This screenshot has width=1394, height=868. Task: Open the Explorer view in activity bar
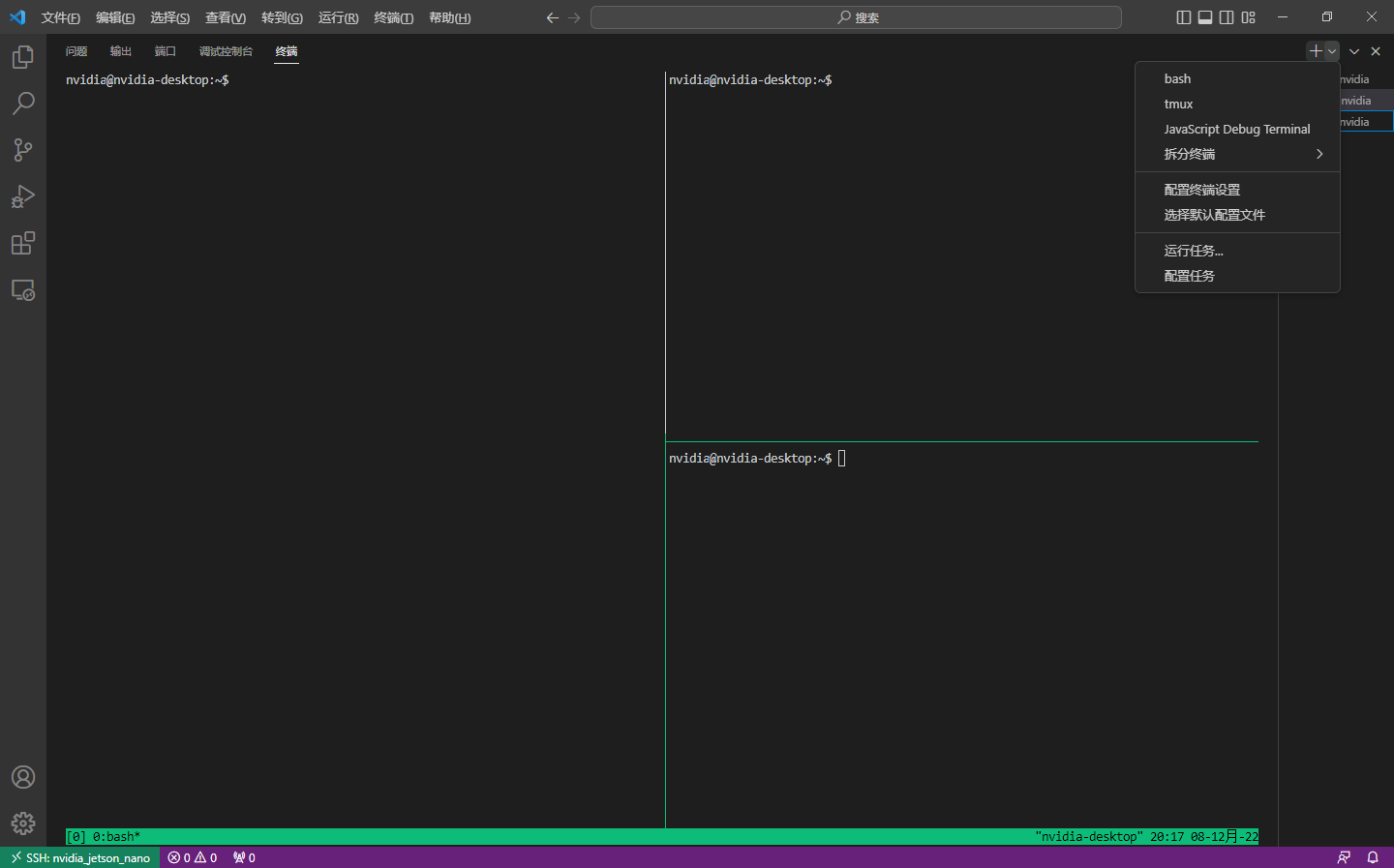click(23, 57)
